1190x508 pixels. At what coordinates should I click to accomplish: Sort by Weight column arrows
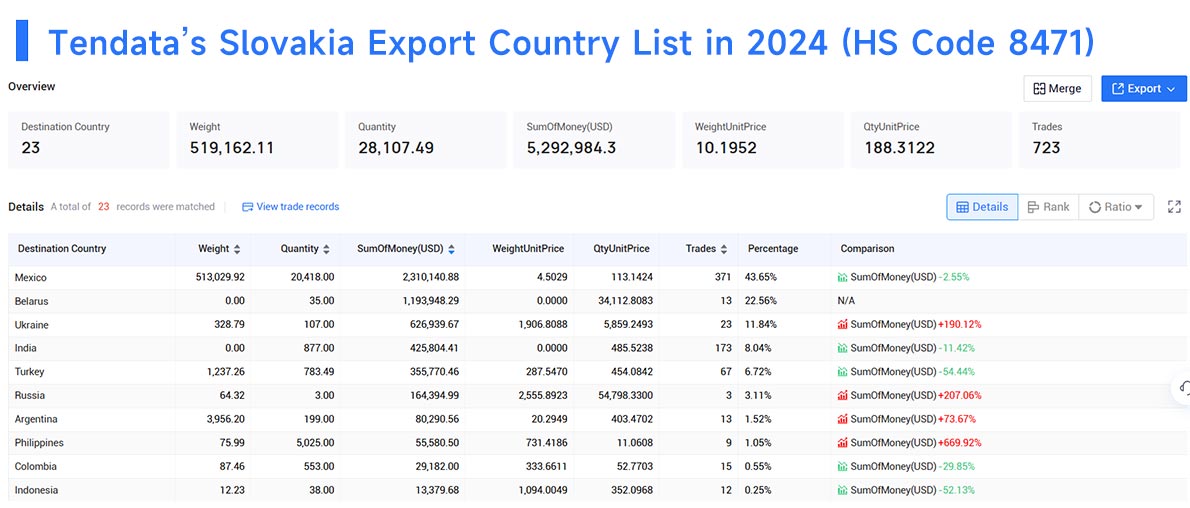pos(237,249)
